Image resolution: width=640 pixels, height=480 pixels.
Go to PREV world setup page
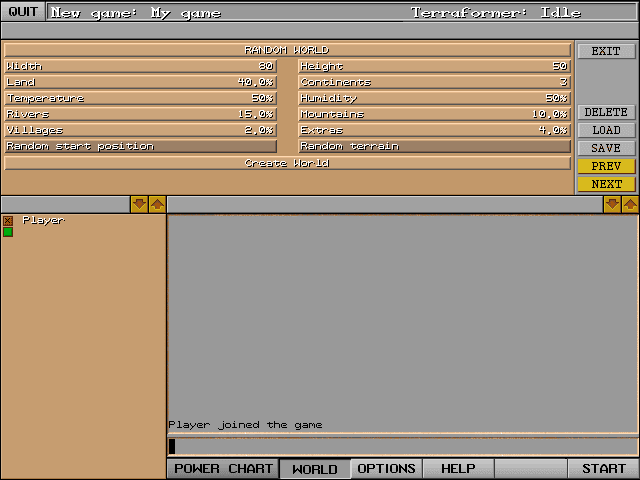(x=606, y=166)
